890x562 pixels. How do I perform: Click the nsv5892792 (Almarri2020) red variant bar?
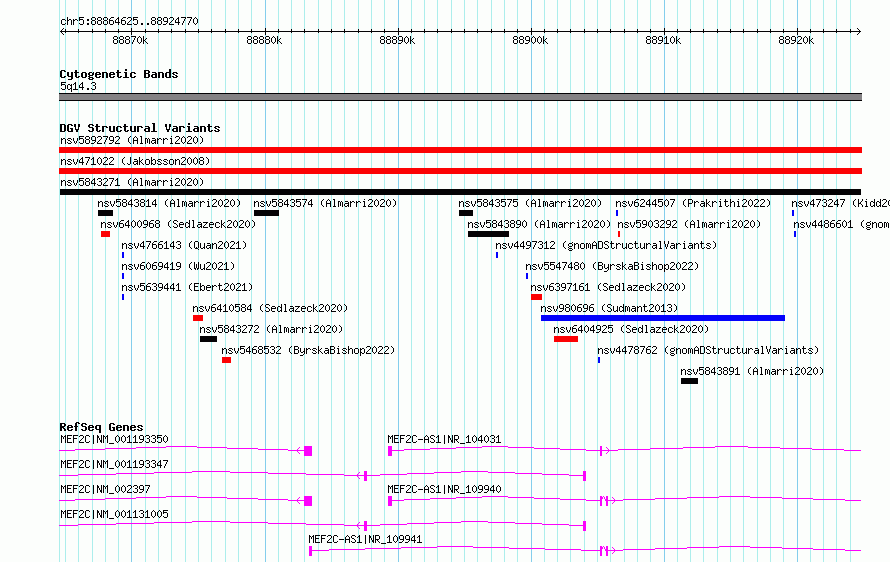pyautogui.click(x=460, y=150)
